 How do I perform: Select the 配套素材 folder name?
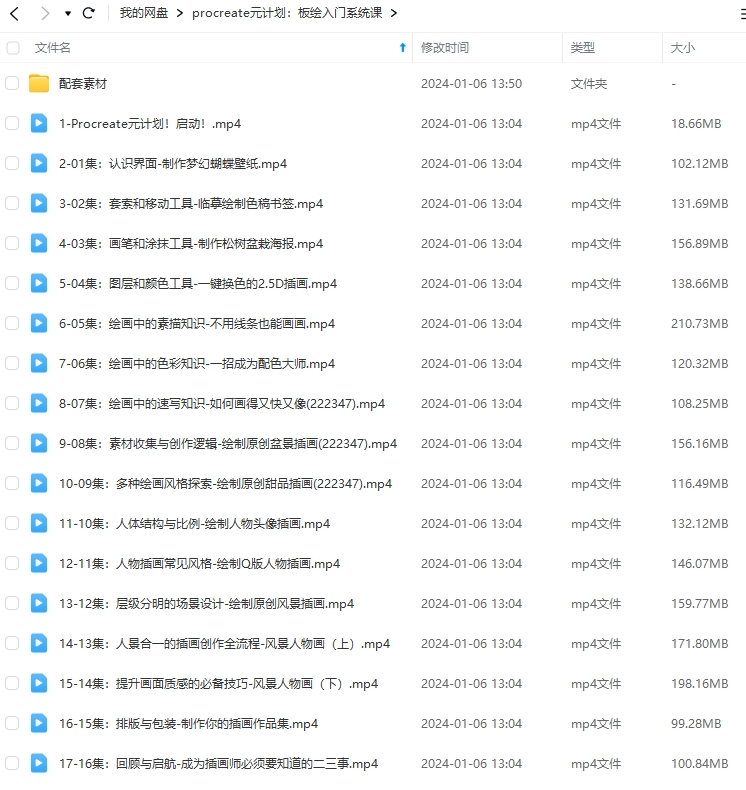click(x=83, y=84)
